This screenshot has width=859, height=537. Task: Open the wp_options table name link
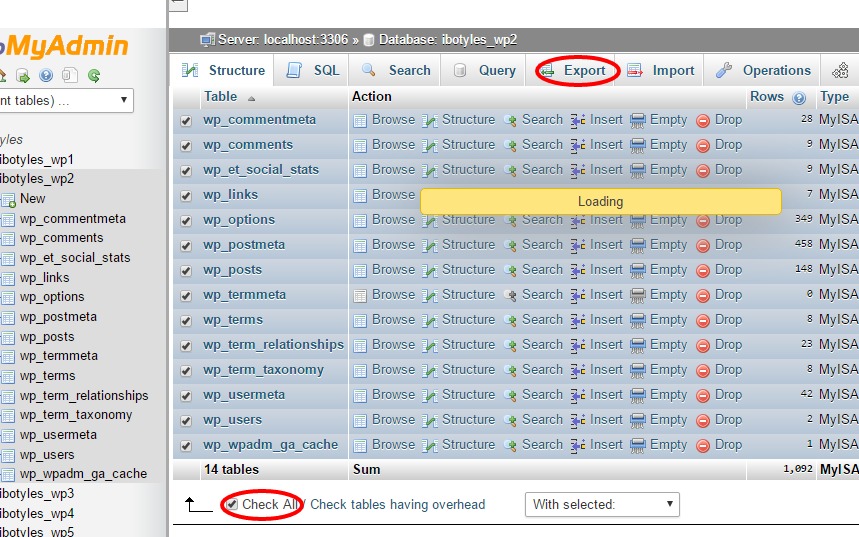click(x=239, y=220)
